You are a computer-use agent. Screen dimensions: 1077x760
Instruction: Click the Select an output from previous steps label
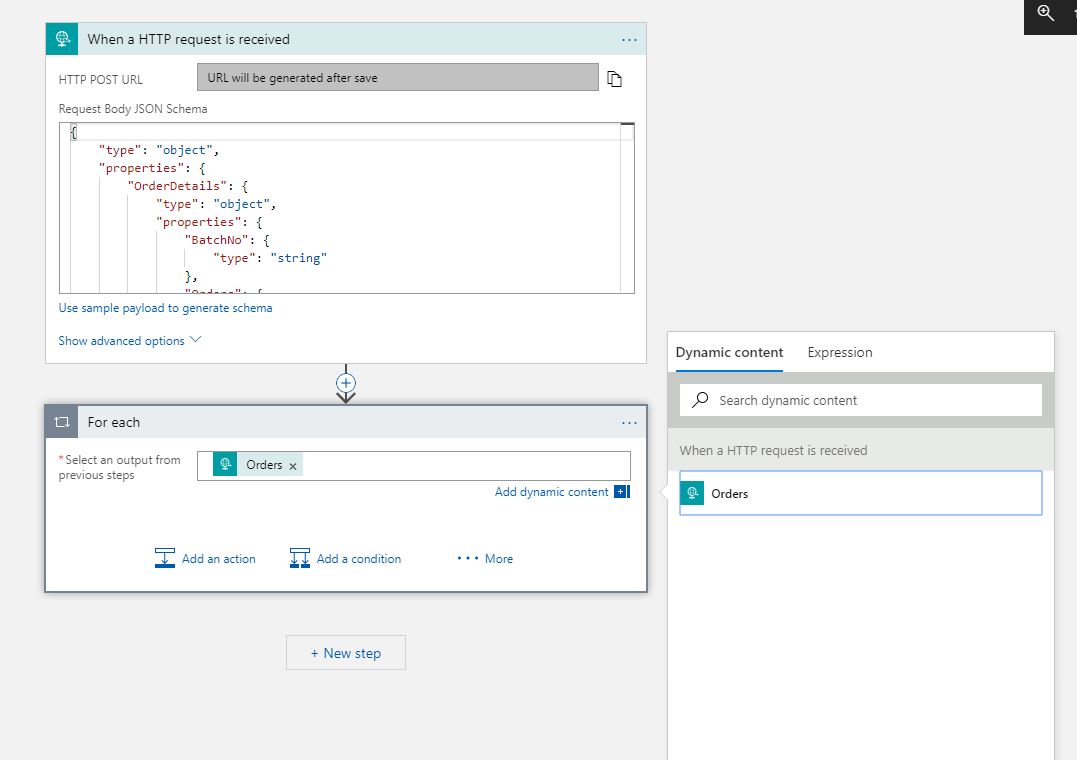(x=120, y=467)
